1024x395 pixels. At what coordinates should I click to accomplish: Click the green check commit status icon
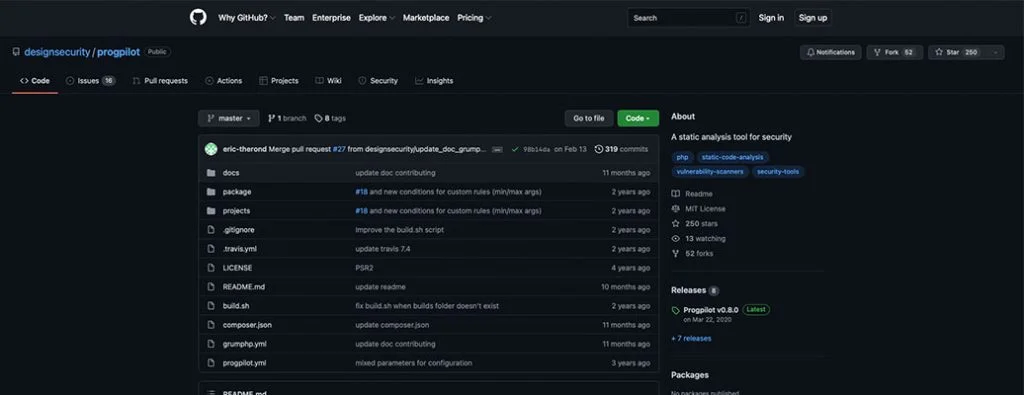[x=515, y=149]
